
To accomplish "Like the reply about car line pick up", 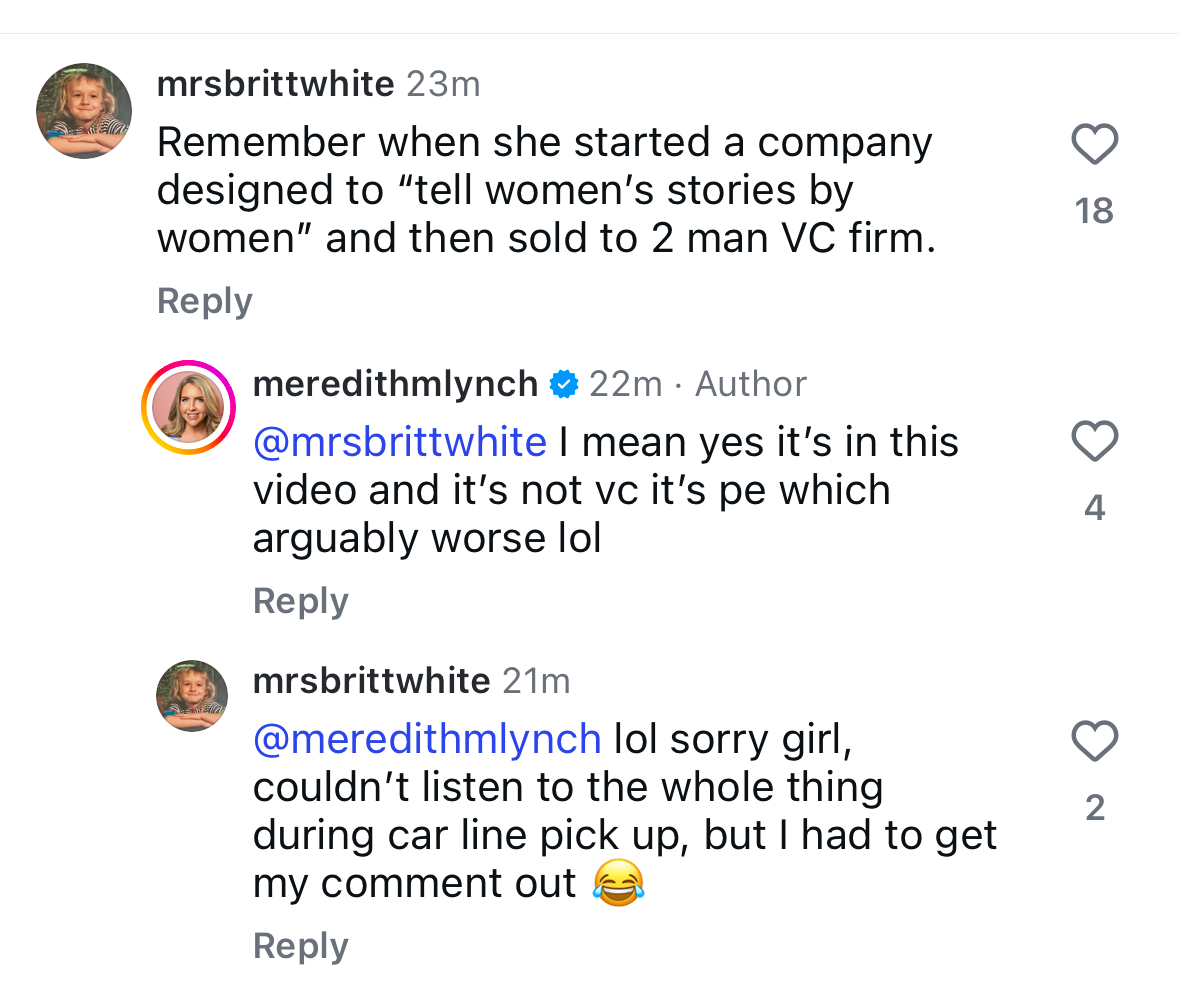I will pyautogui.click(x=1094, y=742).
